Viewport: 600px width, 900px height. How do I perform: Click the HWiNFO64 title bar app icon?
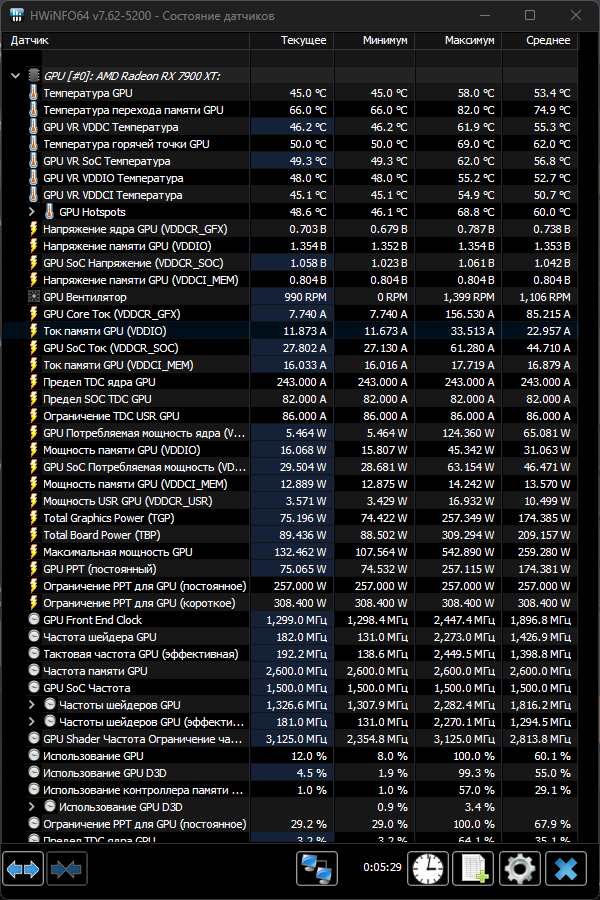(16, 15)
